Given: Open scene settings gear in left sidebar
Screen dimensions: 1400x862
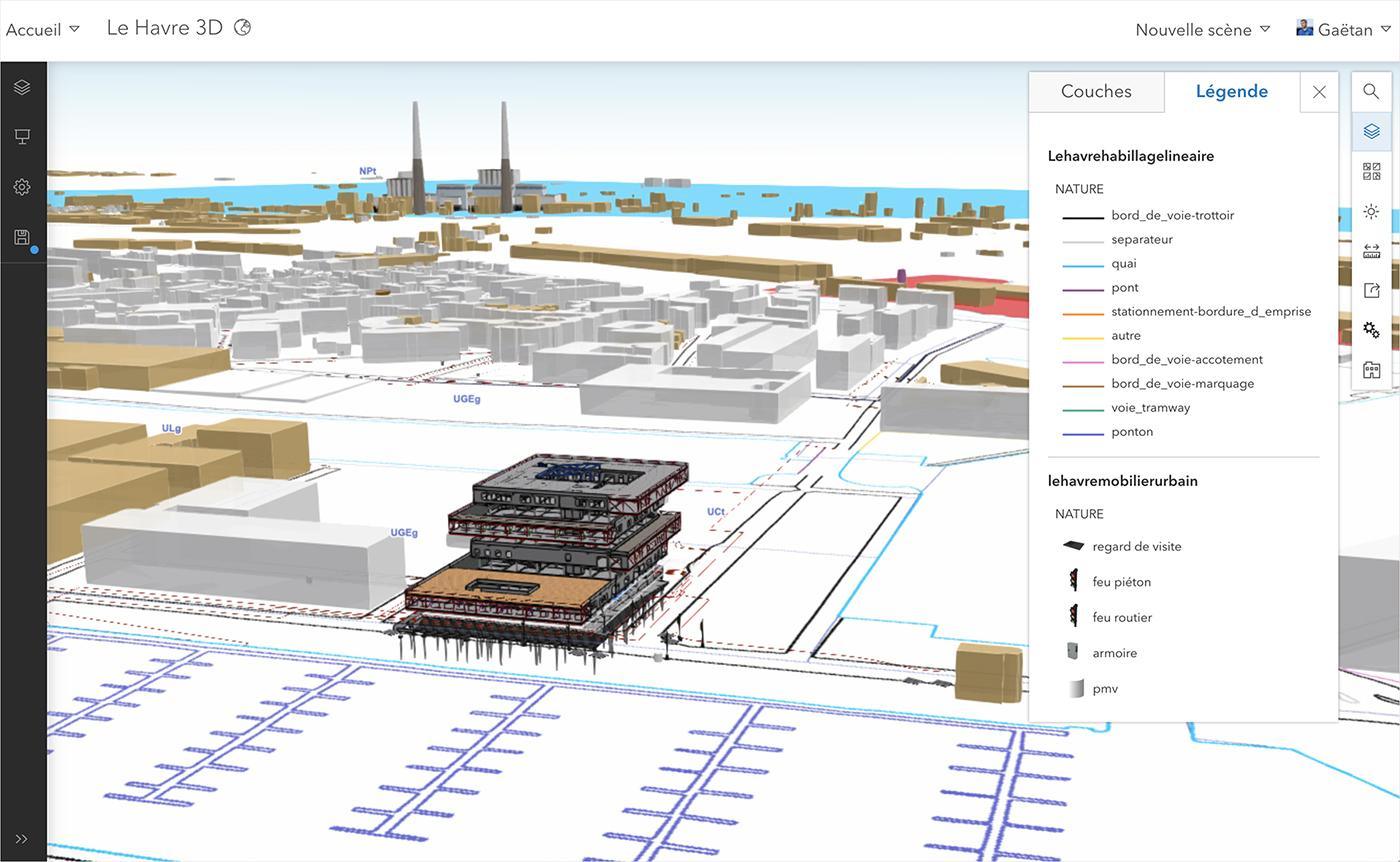Looking at the screenshot, I should click(x=22, y=187).
